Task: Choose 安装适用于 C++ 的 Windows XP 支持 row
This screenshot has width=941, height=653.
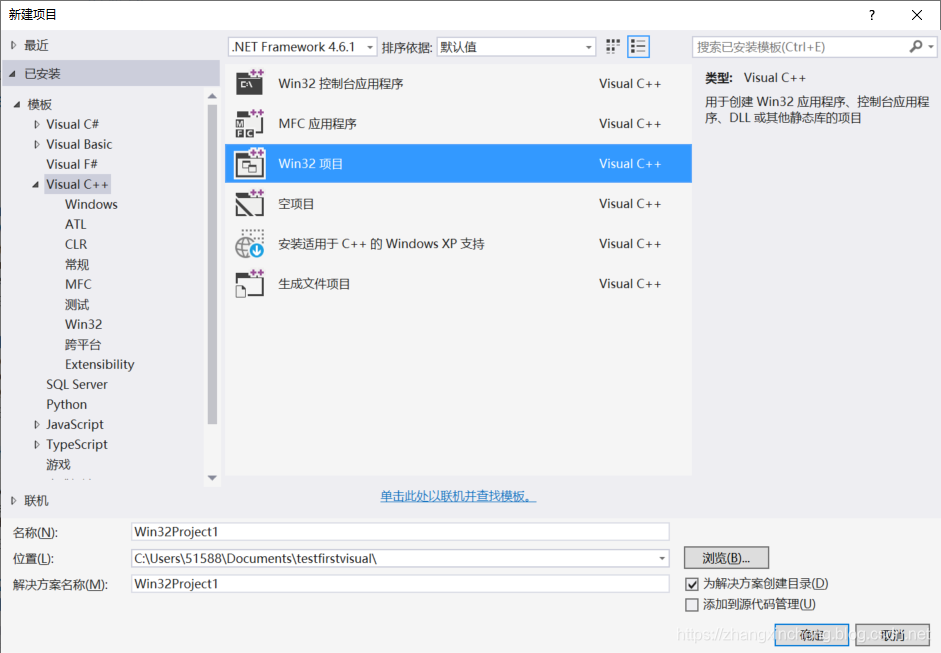Action: [458, 244]
